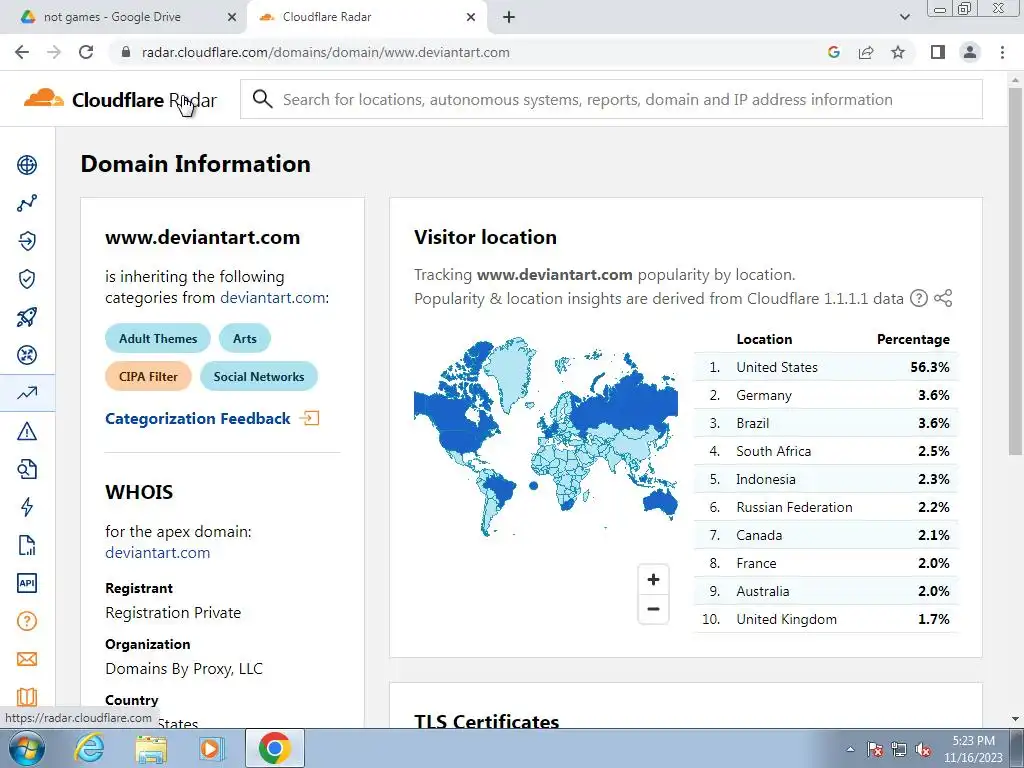
Task: Click the Google icon in address bar
Action: pyautogui.click(x=833, y=52)
